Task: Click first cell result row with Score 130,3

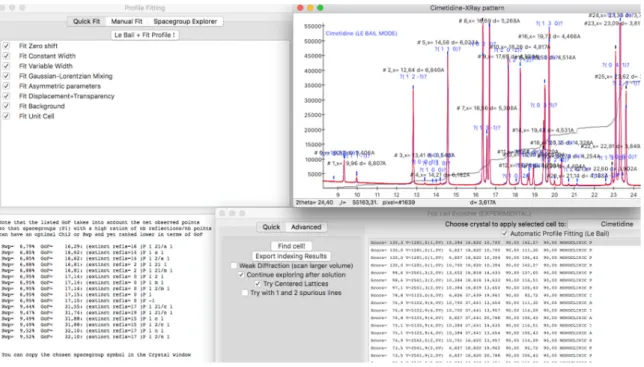Action: tap(505, 243)
